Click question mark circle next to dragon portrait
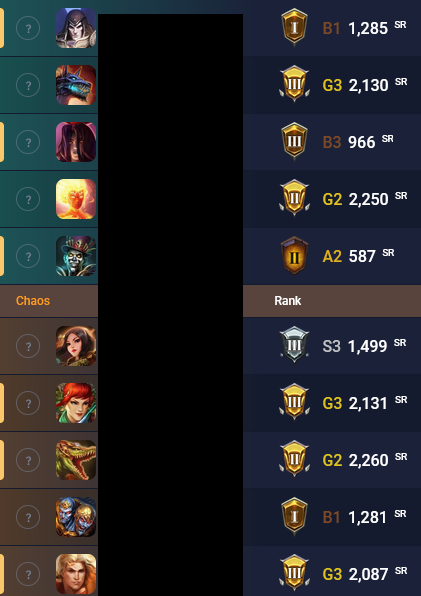 [x=28, y=85]
